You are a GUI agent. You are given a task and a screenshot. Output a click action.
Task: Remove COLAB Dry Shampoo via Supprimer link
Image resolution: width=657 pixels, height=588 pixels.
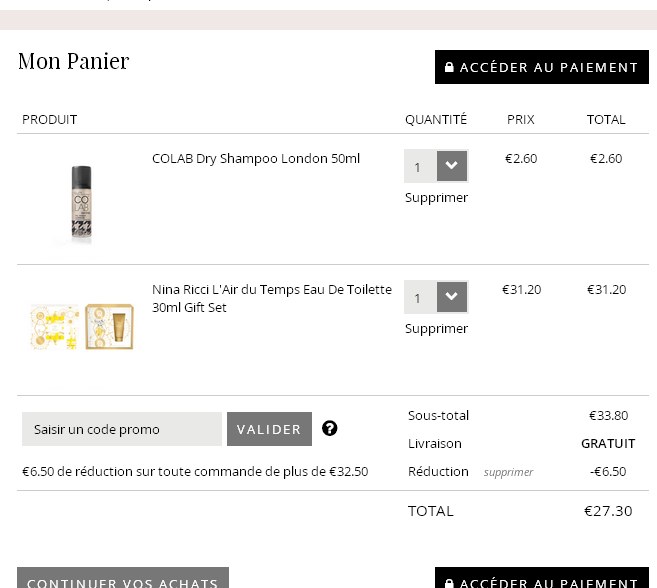tap(436, 198)
